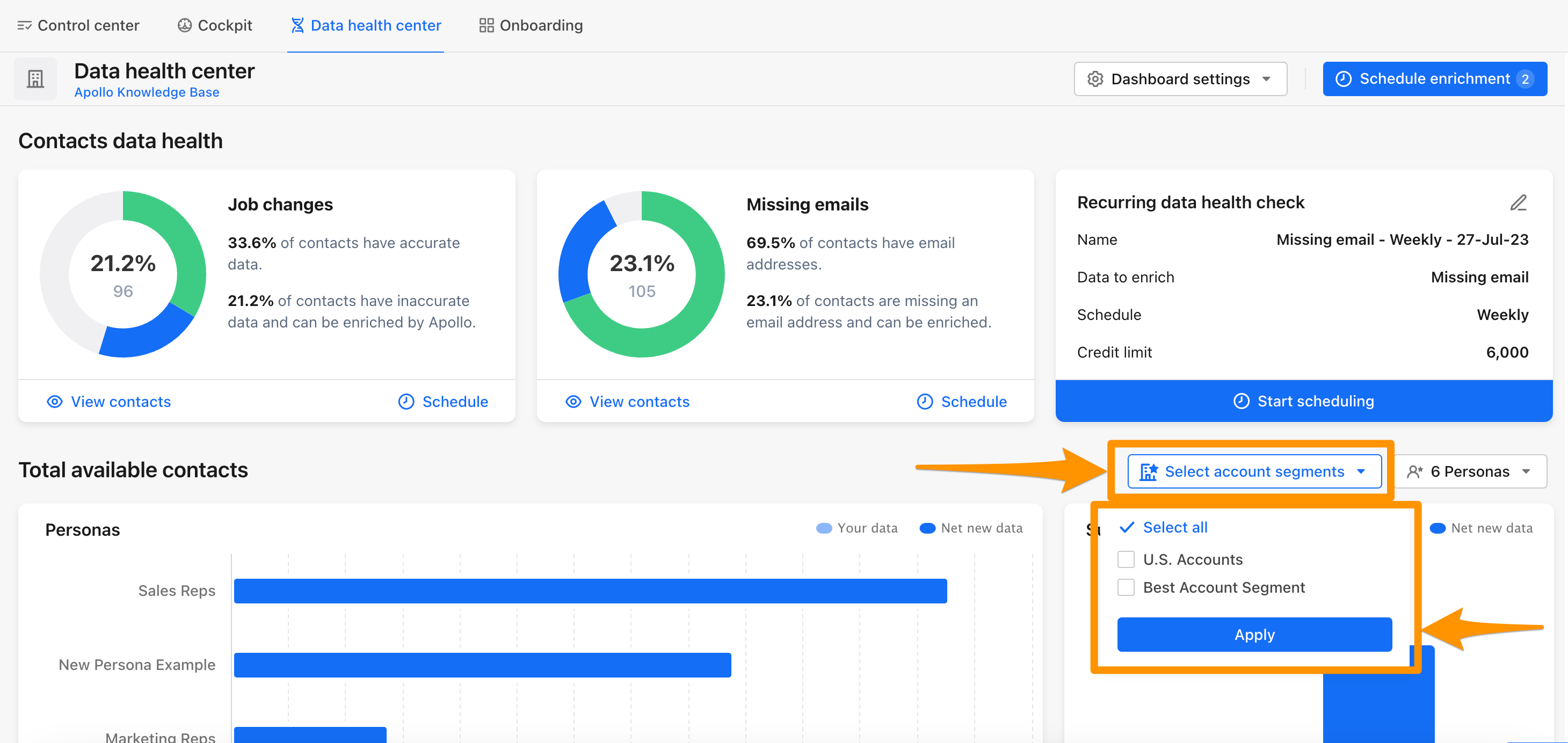Click the Schedule enrichment button
The height and width of the screenshot is (743, 1568).
[x=1435, y=79]
